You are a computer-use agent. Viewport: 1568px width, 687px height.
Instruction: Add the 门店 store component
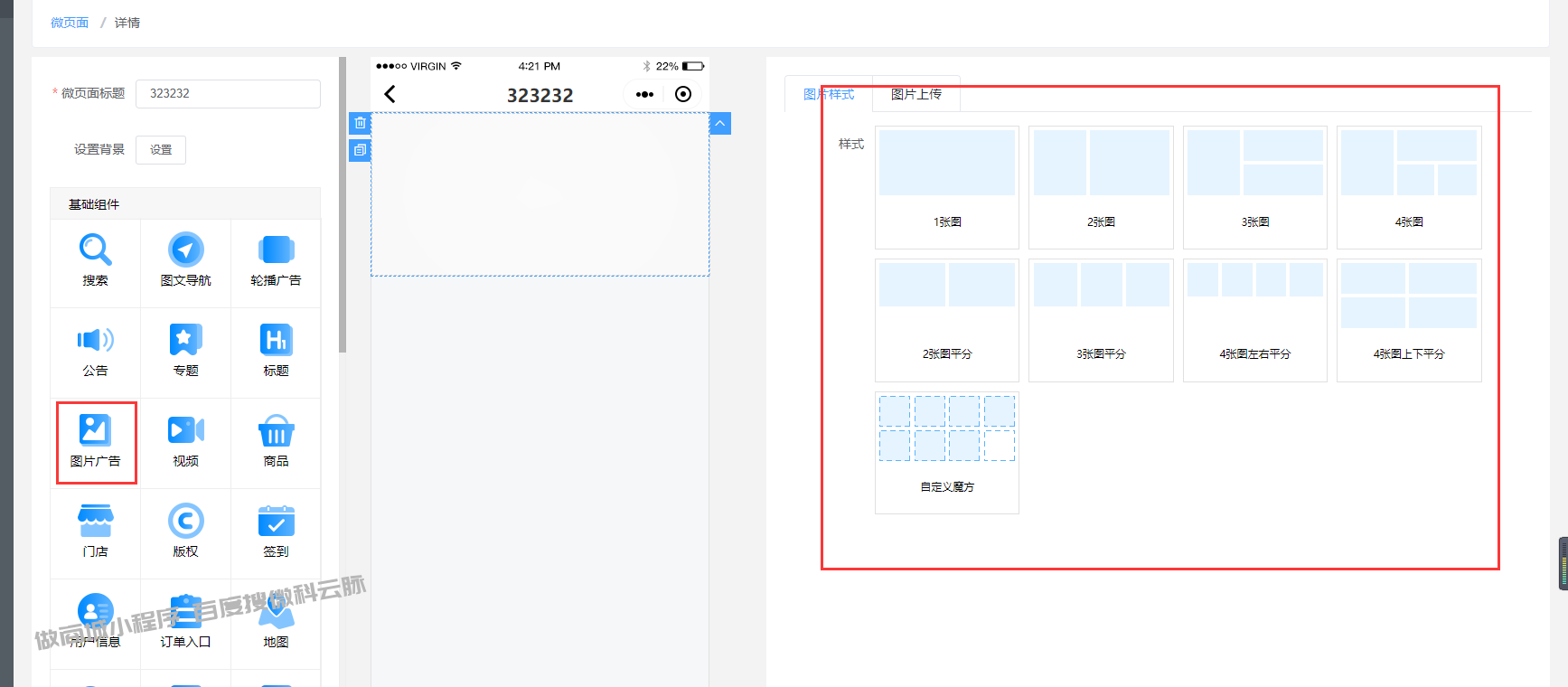(95, 534)
